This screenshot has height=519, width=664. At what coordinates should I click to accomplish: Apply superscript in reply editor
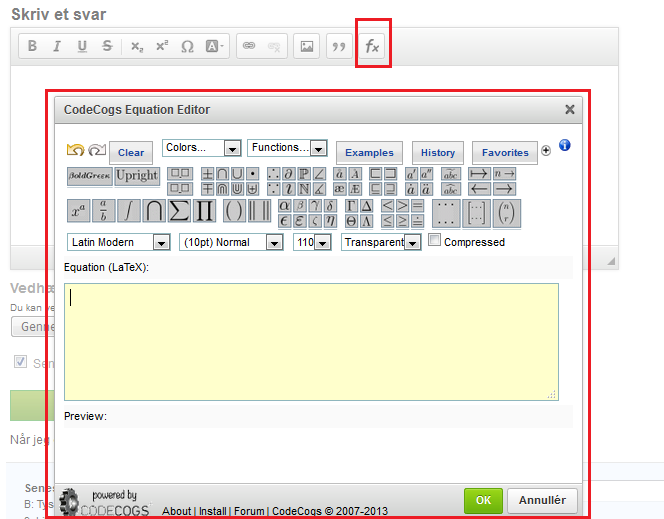[162, 46]
